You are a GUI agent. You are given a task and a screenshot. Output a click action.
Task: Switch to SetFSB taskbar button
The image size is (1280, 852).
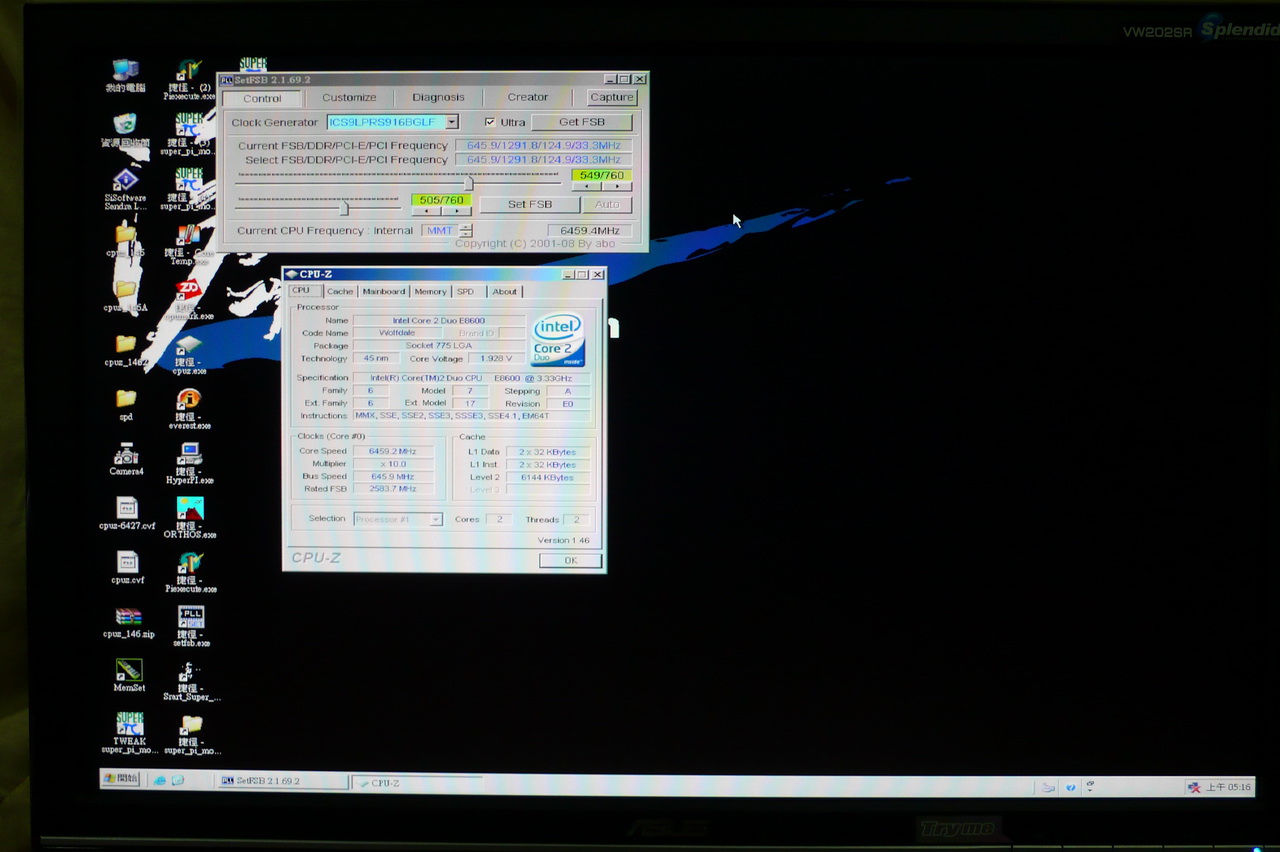pyautogui.click(x=283, y=781)
